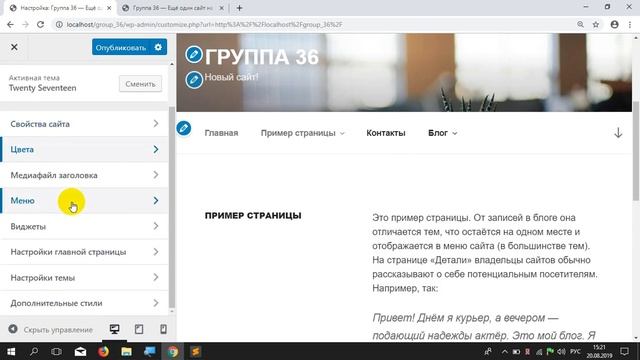The image size is (640, 360).
Task: Open Sublime Text from taskbar
Action: [x=196, y=351]
